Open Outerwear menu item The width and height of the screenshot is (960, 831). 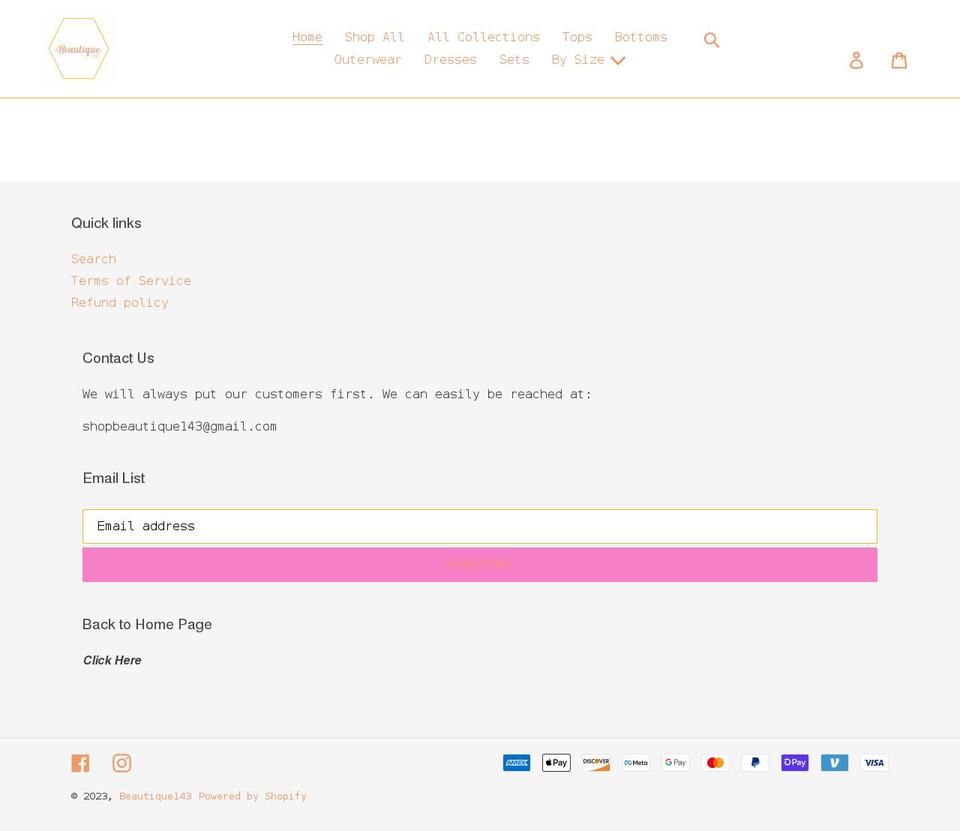pos(368,60)
